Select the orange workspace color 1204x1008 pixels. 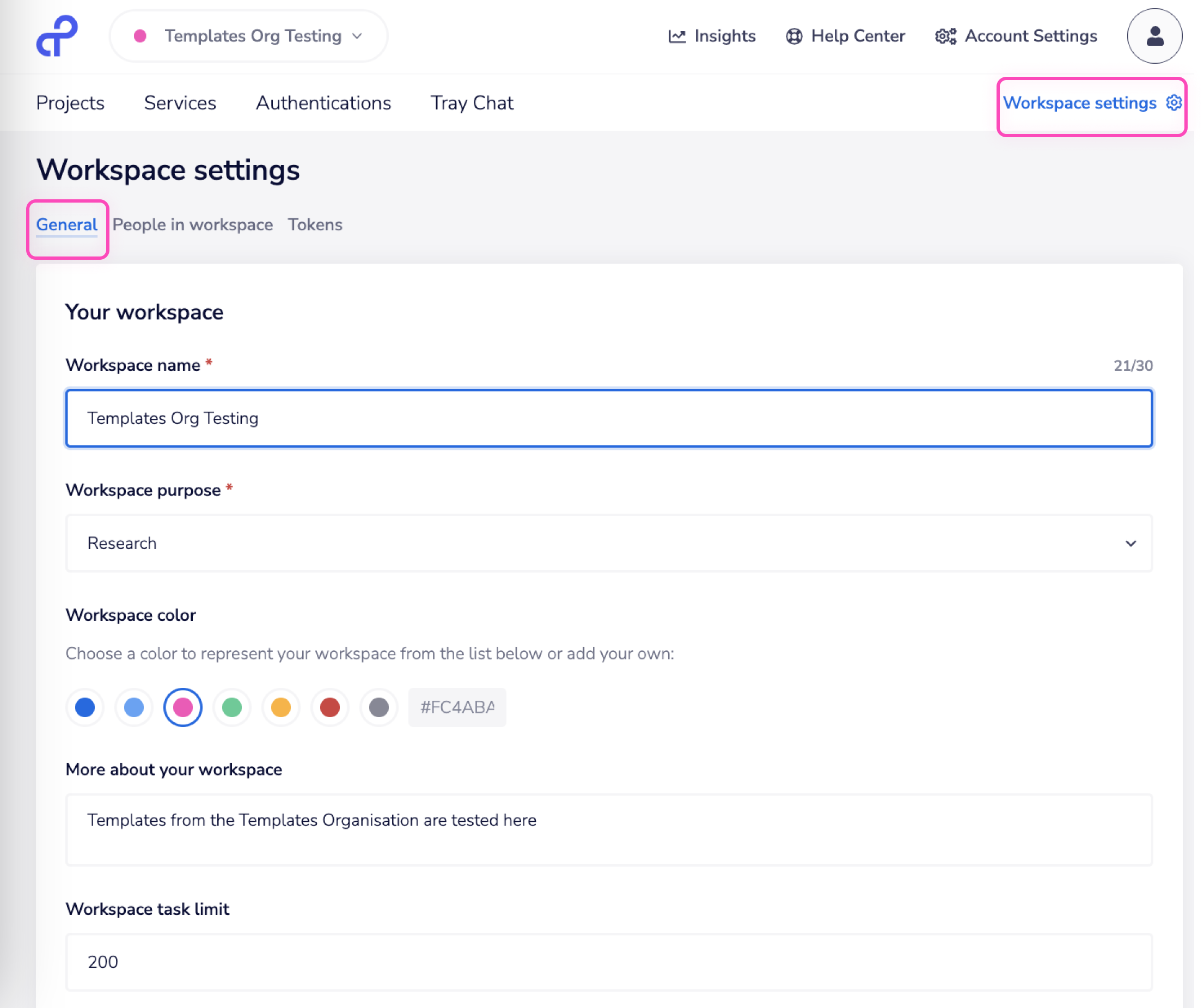point(281,707)
